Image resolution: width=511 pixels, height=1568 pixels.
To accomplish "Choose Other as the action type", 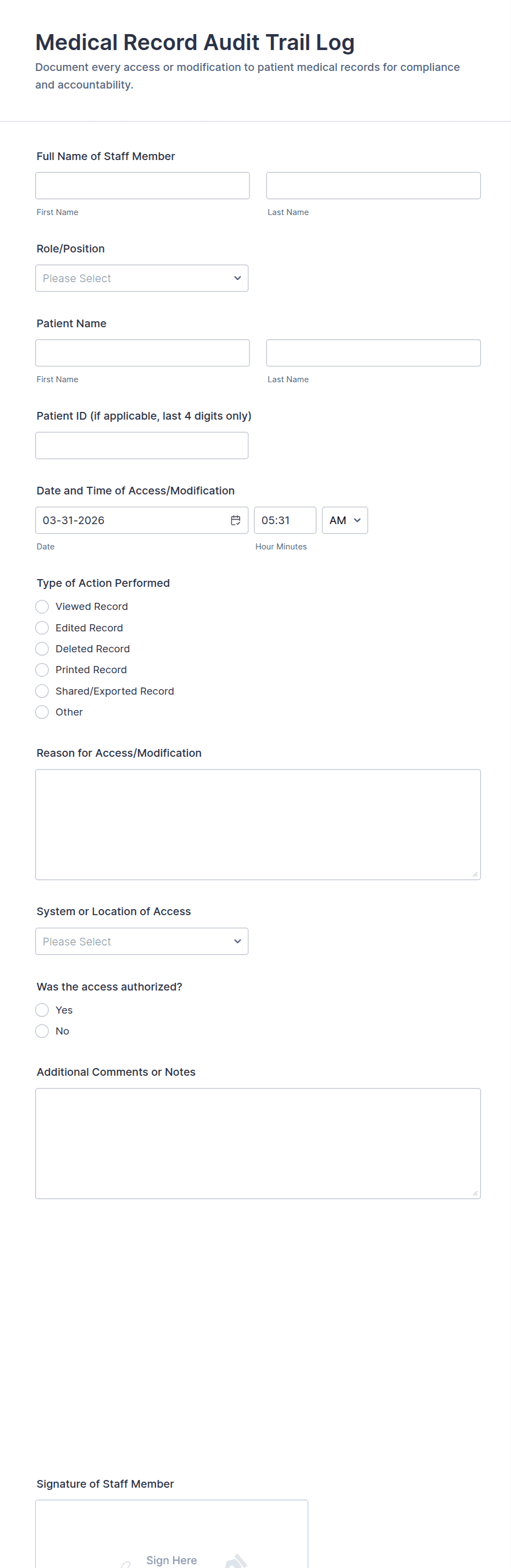I will (42, 712).
